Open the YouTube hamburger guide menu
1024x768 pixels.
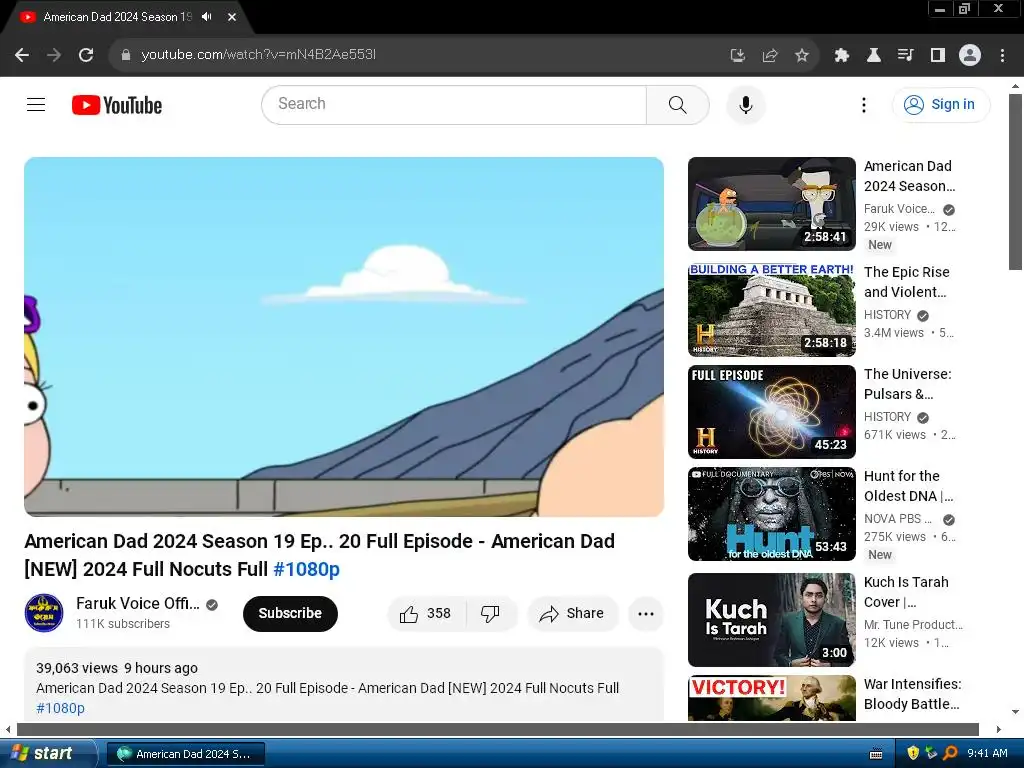(x=36, y=104)
